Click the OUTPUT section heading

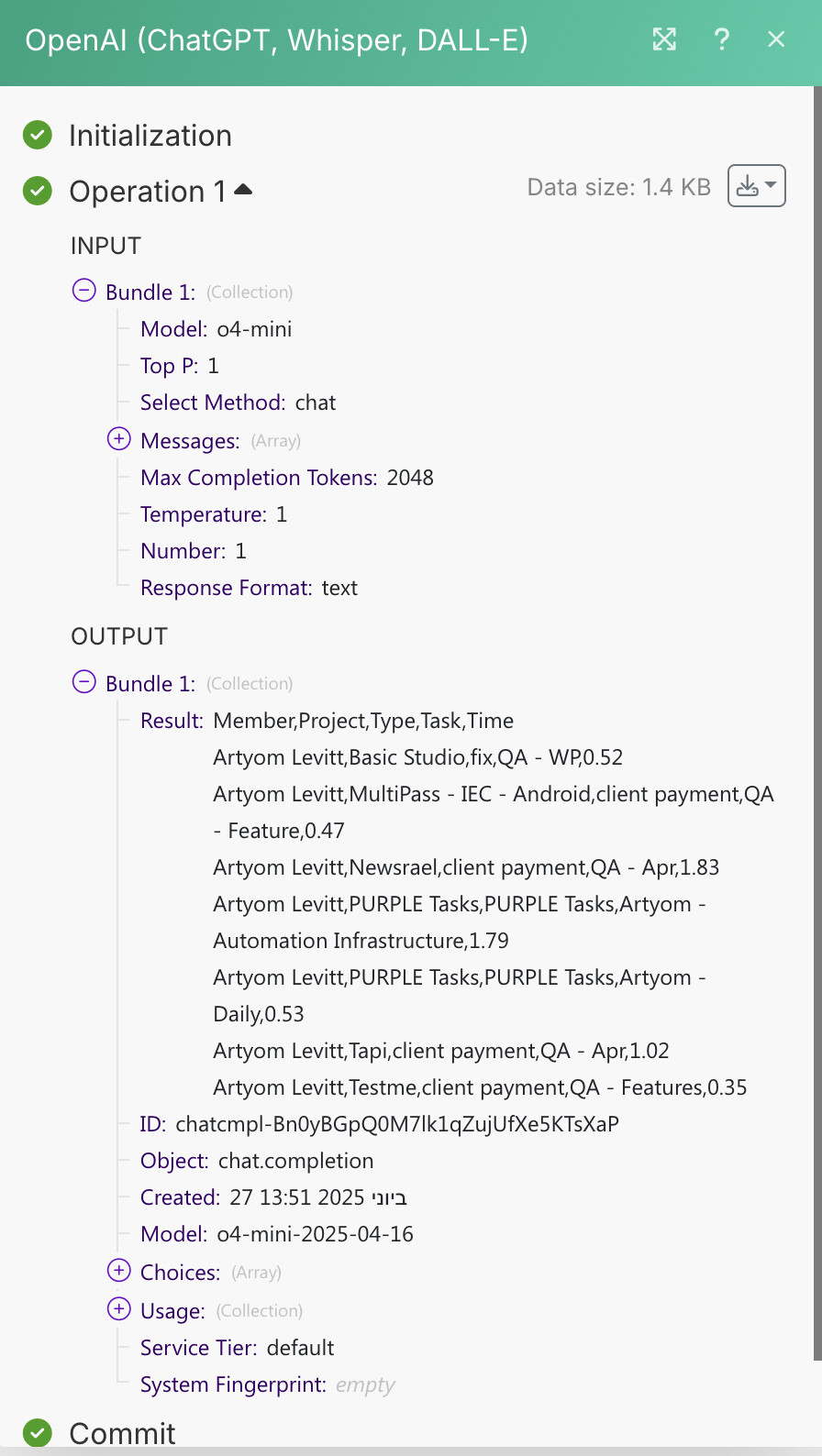click(119, 636)
